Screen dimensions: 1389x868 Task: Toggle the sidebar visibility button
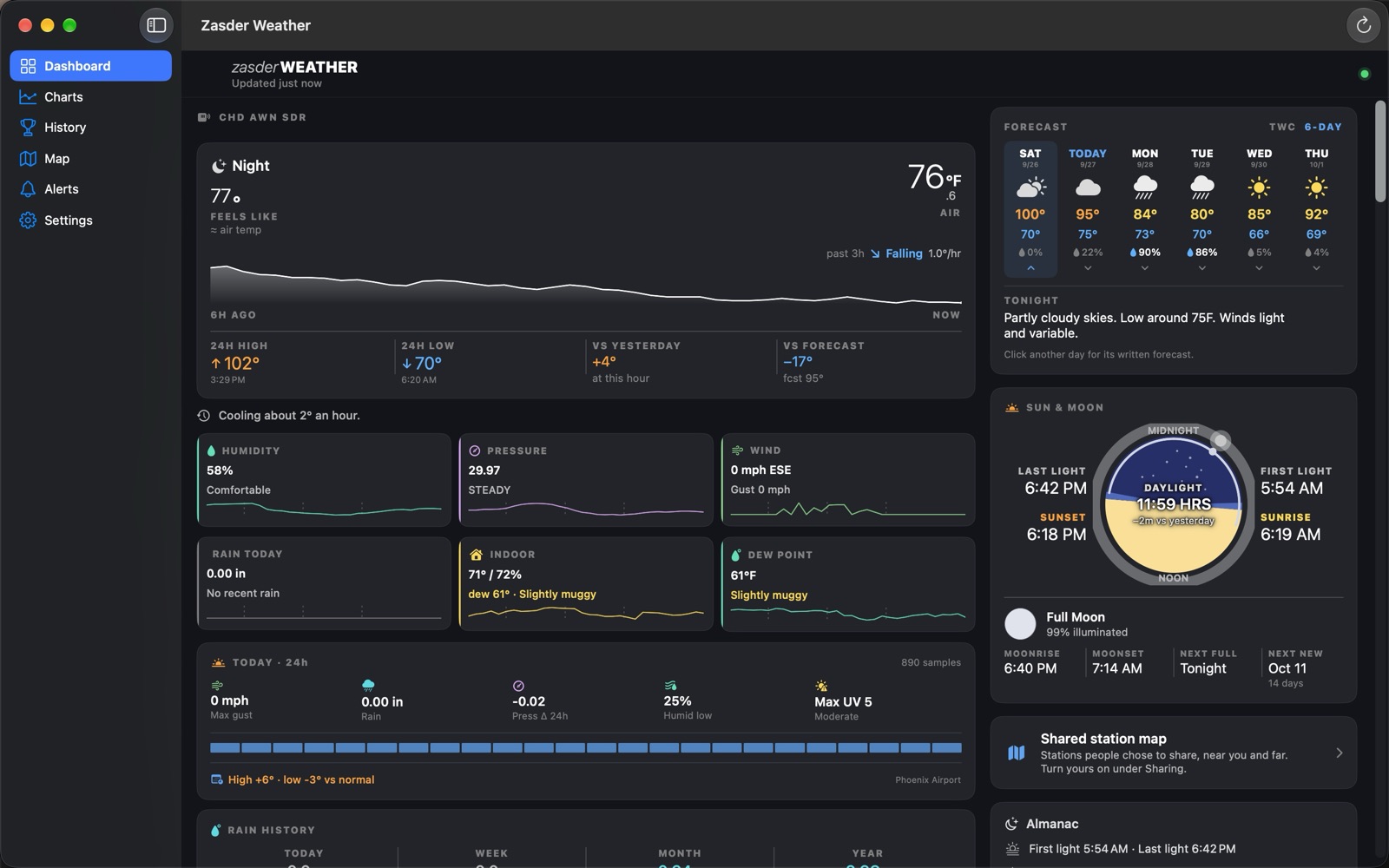tap(156, 25)
